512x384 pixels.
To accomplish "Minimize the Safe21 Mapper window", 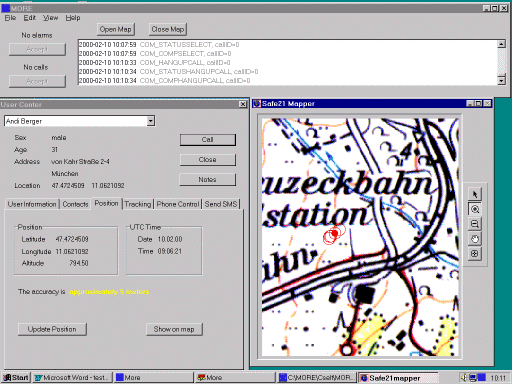I will [x=470, y=104].
